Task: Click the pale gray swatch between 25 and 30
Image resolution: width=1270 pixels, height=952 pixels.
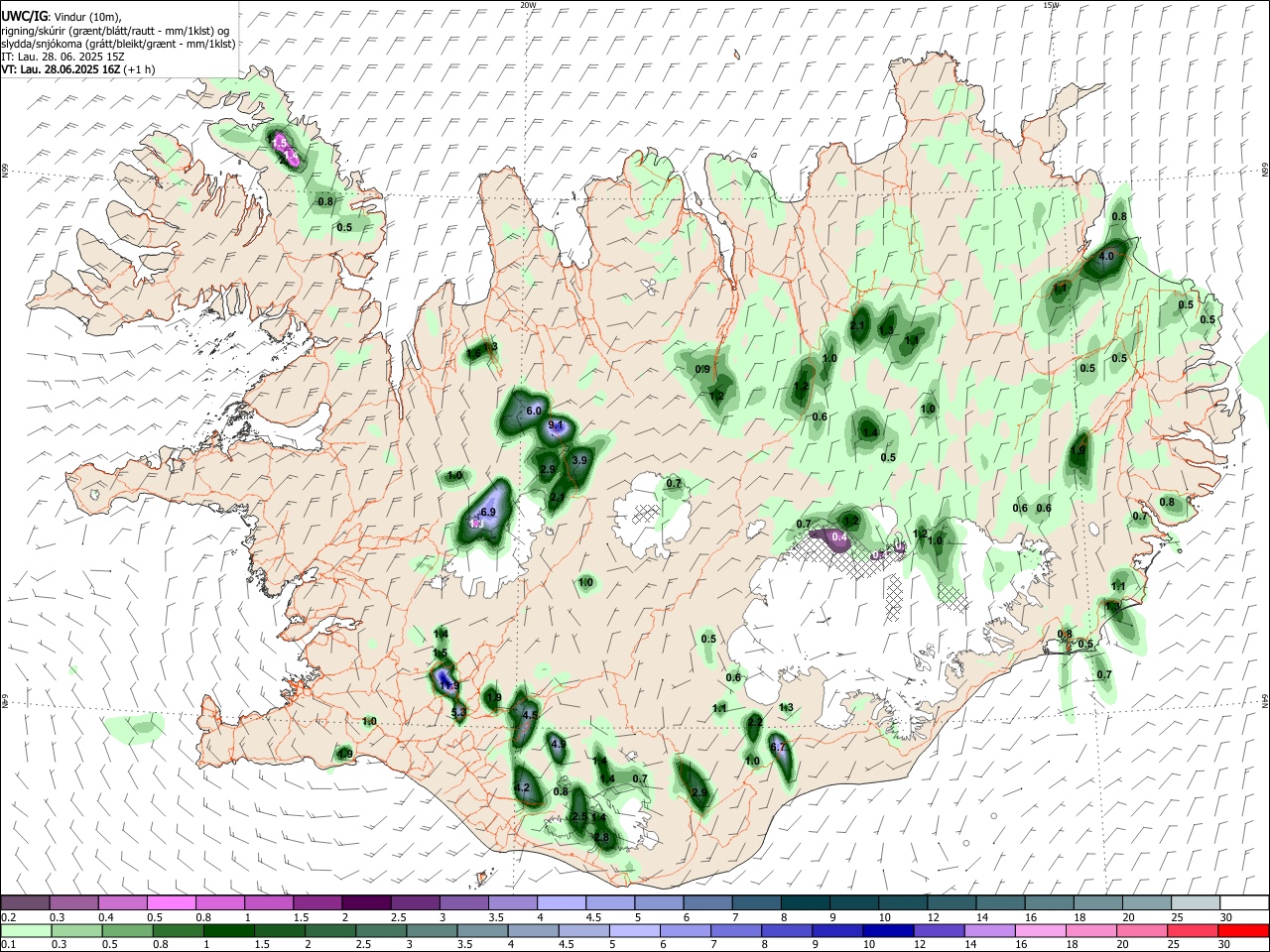Action: 1196,902
